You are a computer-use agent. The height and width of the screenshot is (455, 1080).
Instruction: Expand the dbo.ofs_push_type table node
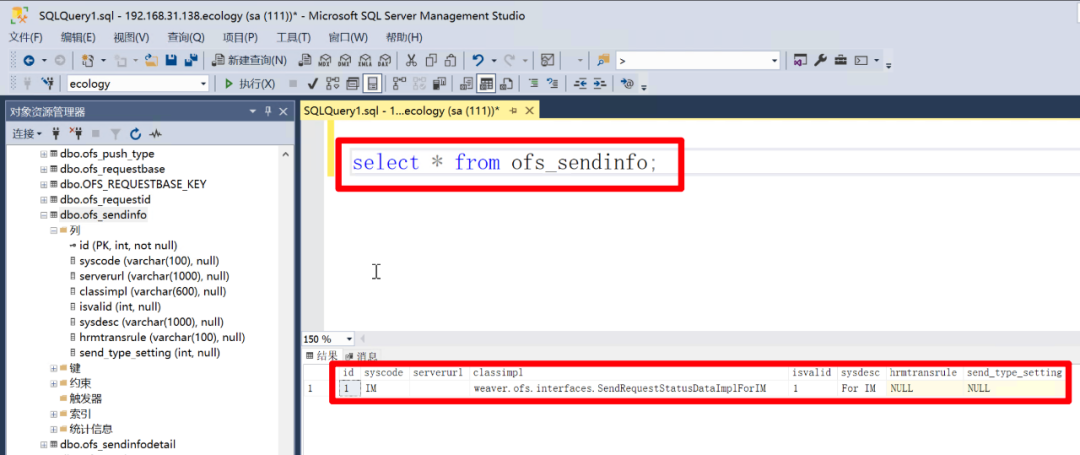tap(43, 154)
